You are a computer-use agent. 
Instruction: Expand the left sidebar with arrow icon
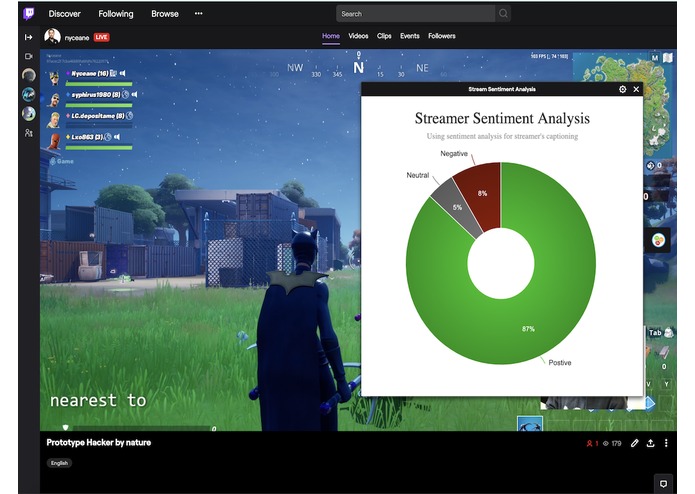click(x=28, y=37)
